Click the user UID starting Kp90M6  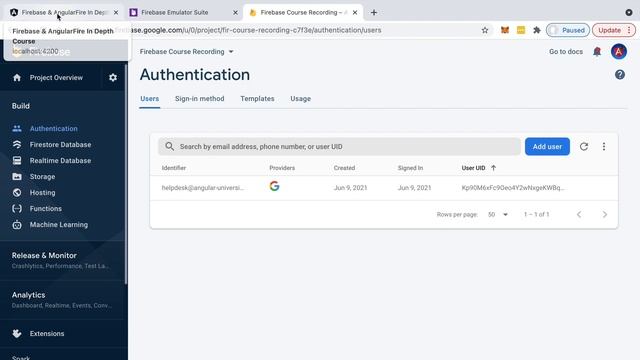coord(513,188)
